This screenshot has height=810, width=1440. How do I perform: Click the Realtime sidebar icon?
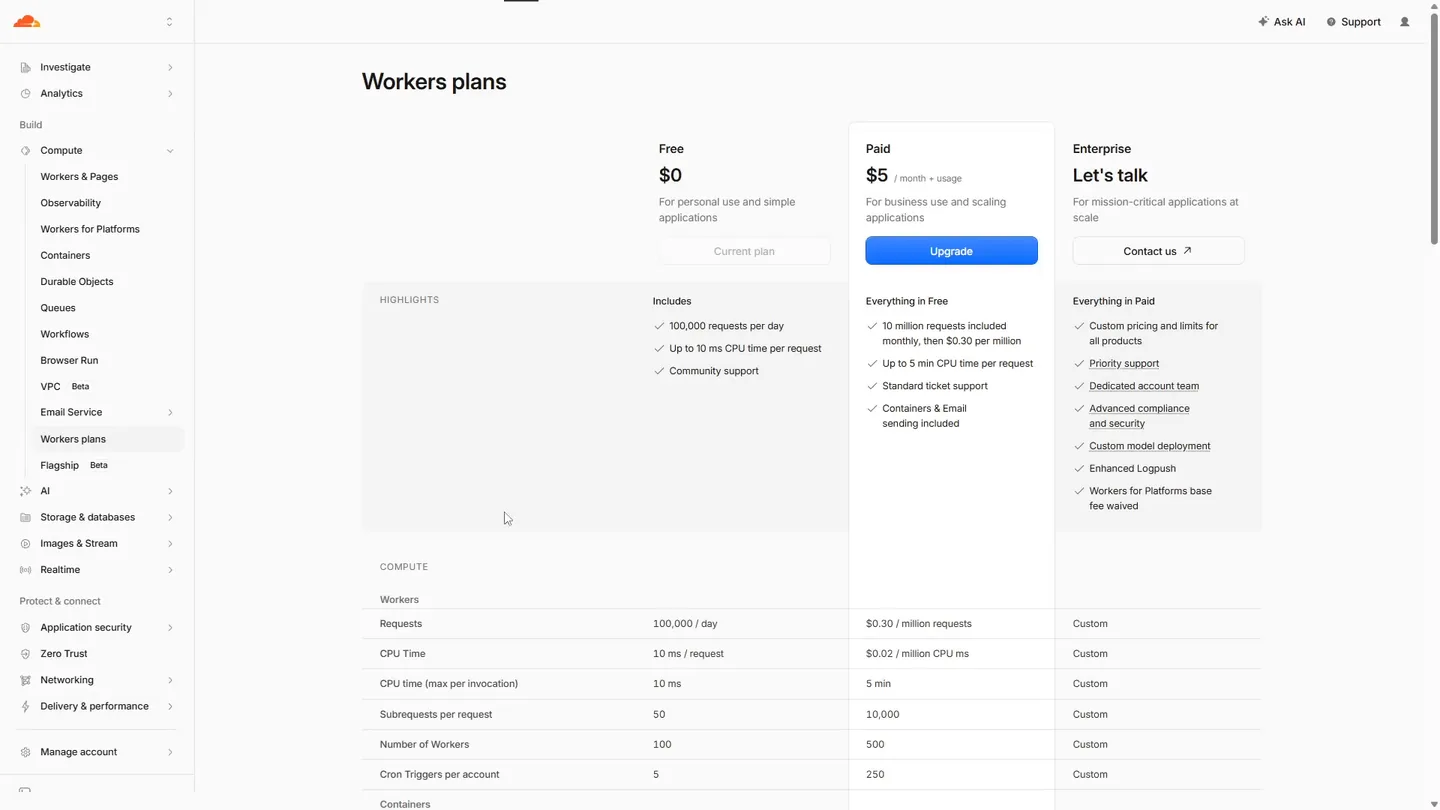[25, 570]
